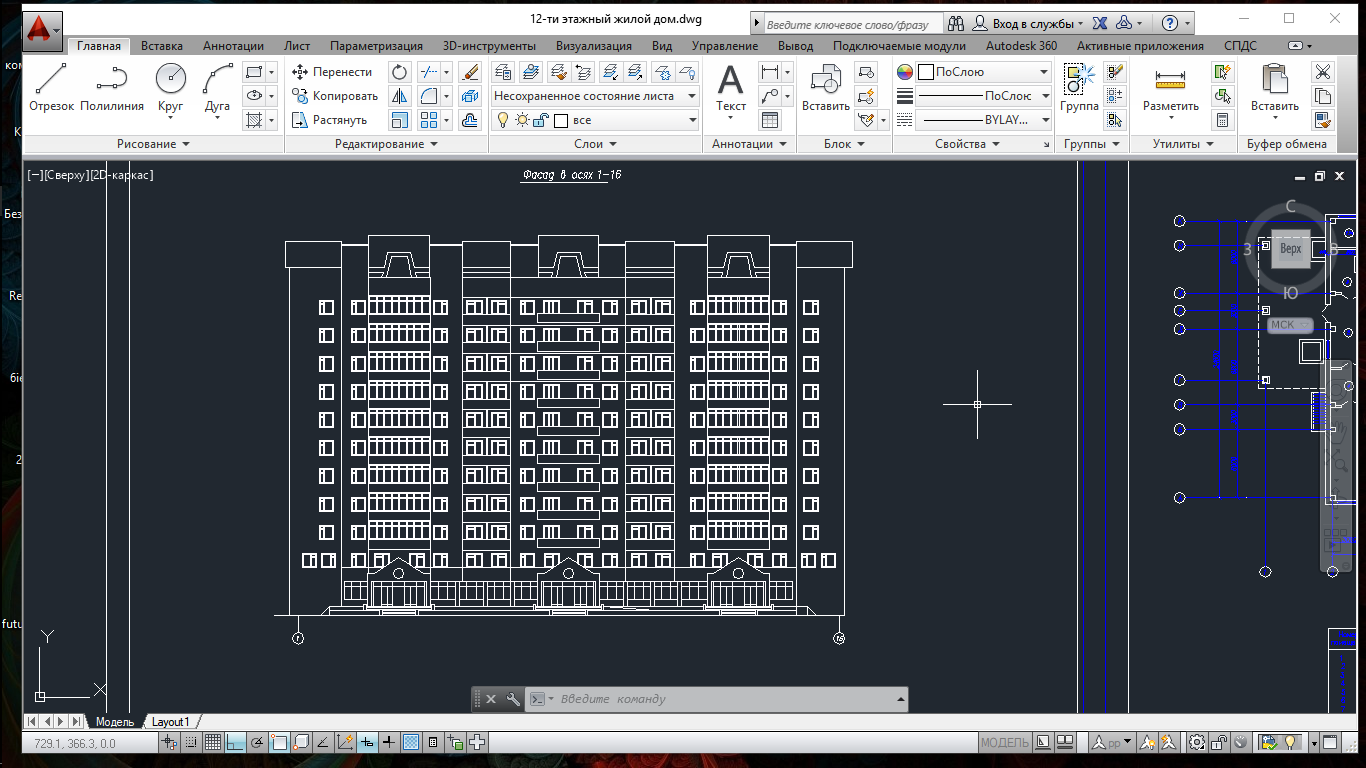Toggle grid display in the status bar
The image size is (1366, 768).
click(213, 743)
